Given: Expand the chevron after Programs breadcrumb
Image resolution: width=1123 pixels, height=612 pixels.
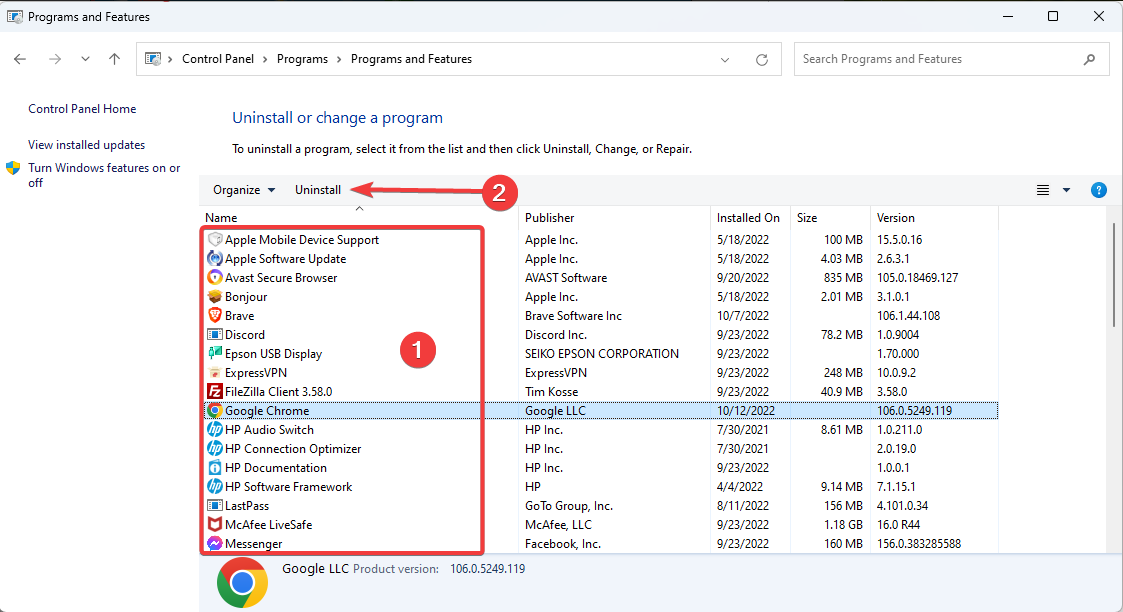Looking at the screenshot, I should coord(339,59).
